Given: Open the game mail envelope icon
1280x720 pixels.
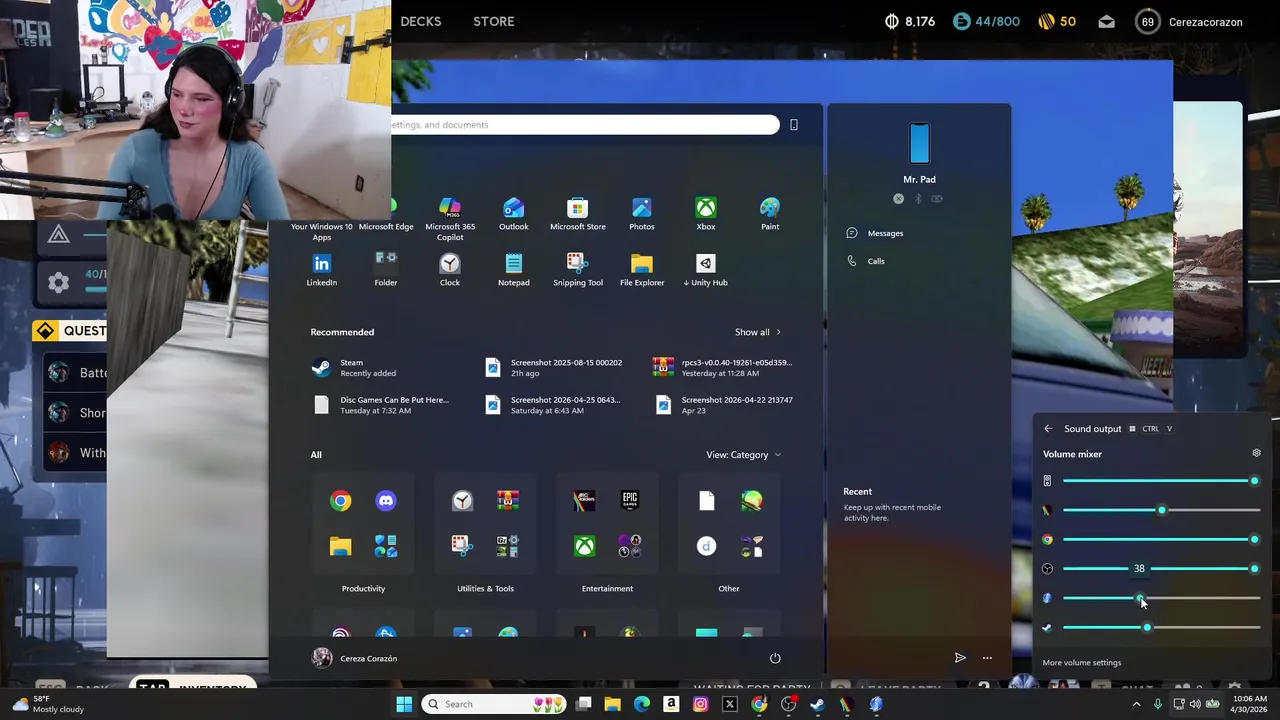Looking at the screenshot, I should pos(1106,22).
